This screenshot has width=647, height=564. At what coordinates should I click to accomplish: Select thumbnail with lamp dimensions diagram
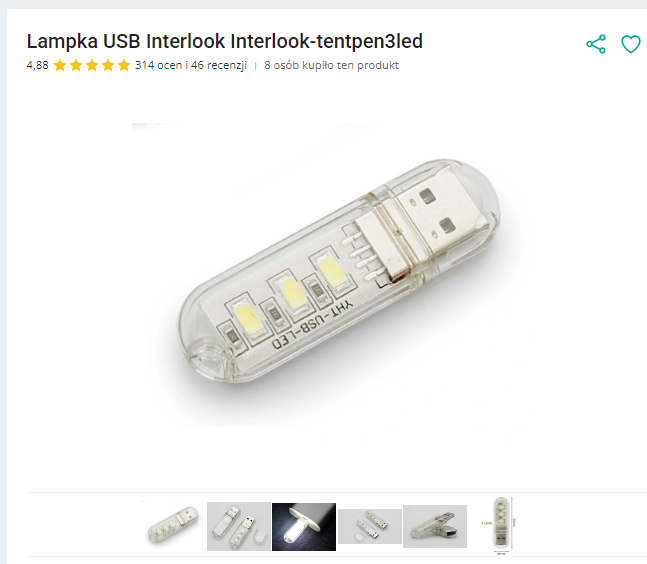coord(501,524)
